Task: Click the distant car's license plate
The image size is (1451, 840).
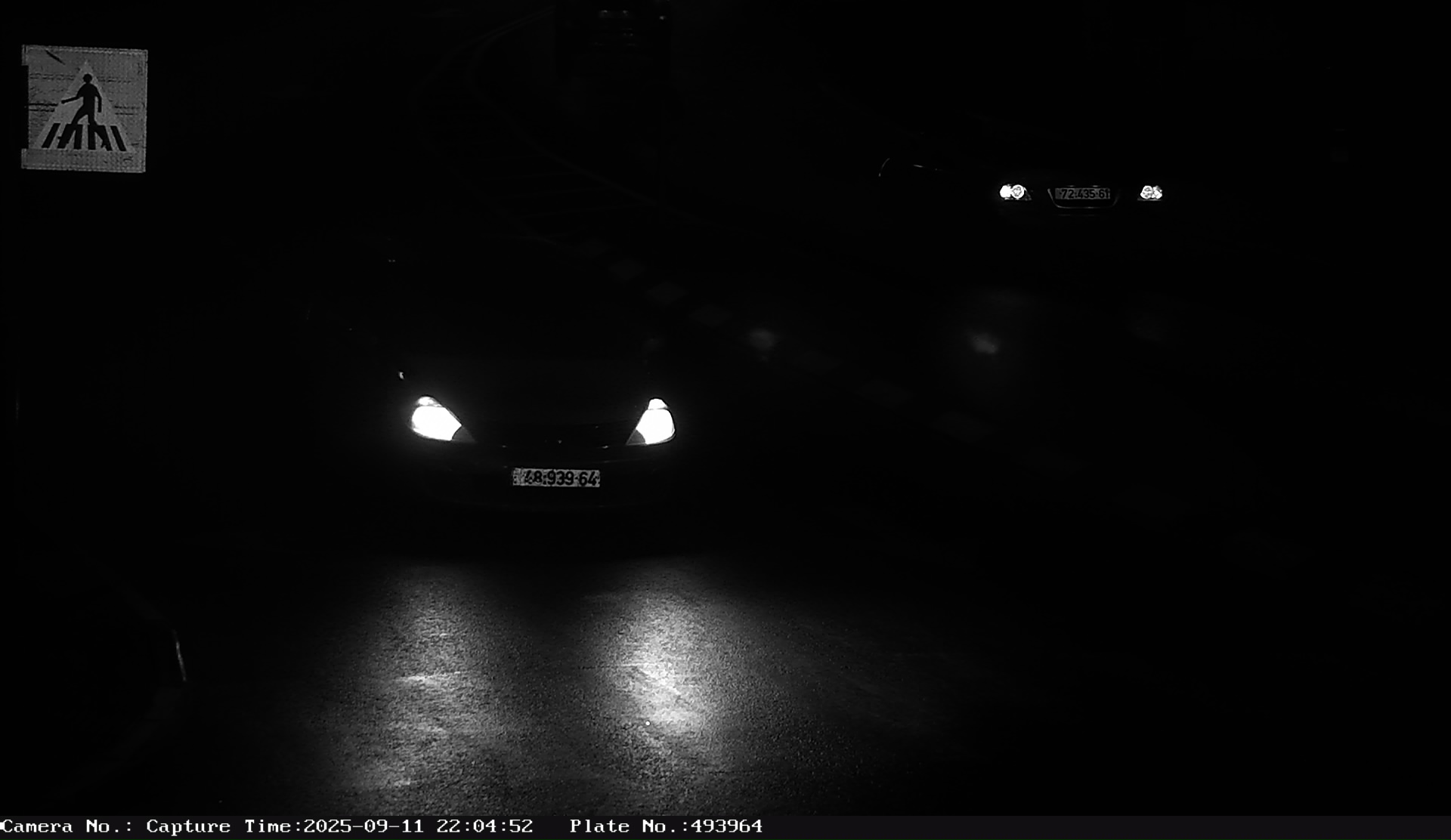Action: (x=1083, y=194)
